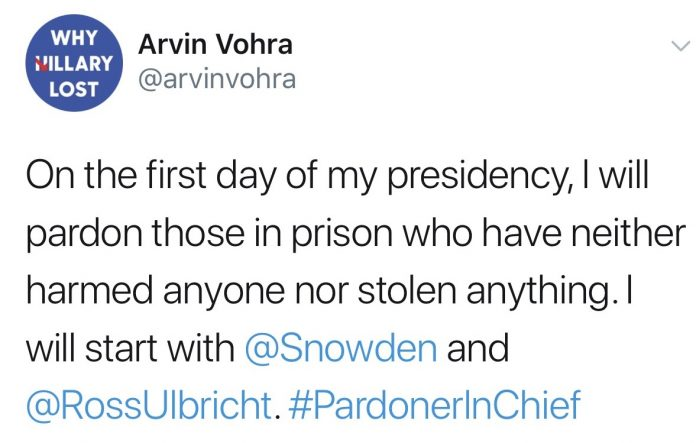Viewport: 696px width, 443px height.
Task: Click the word LOST in avatar
Action: coord(74,89)
